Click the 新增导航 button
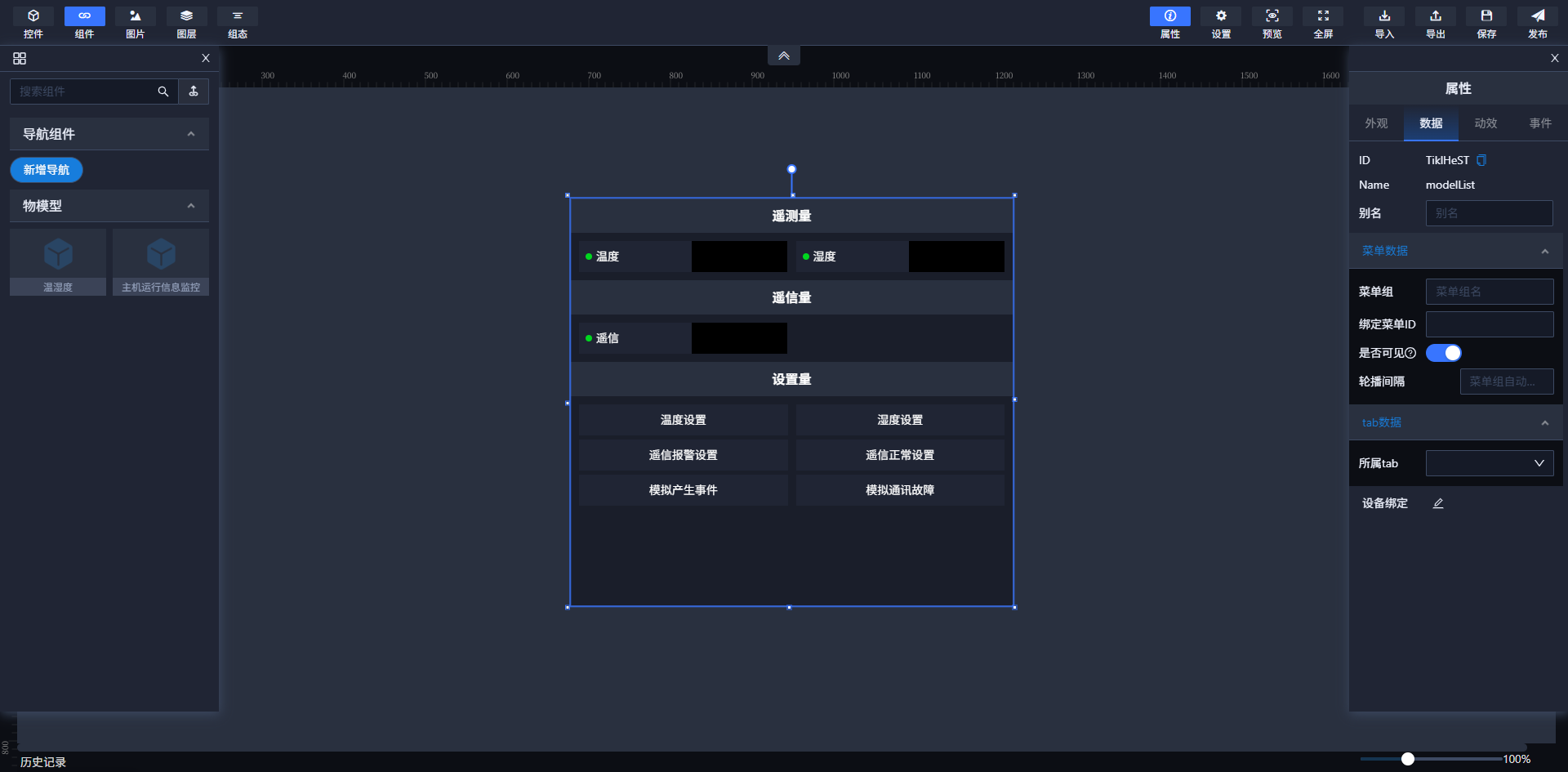The image size is (1568, 772). (47, 170)
